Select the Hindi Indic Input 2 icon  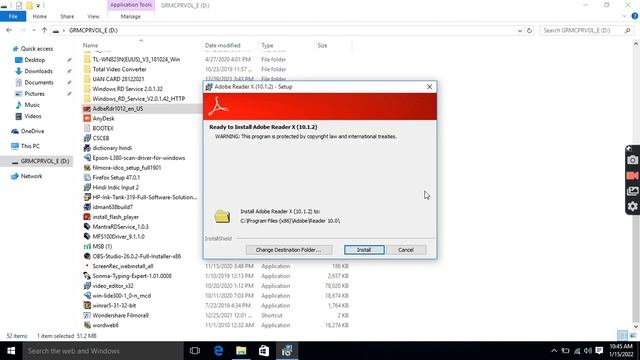coord(87,187)
